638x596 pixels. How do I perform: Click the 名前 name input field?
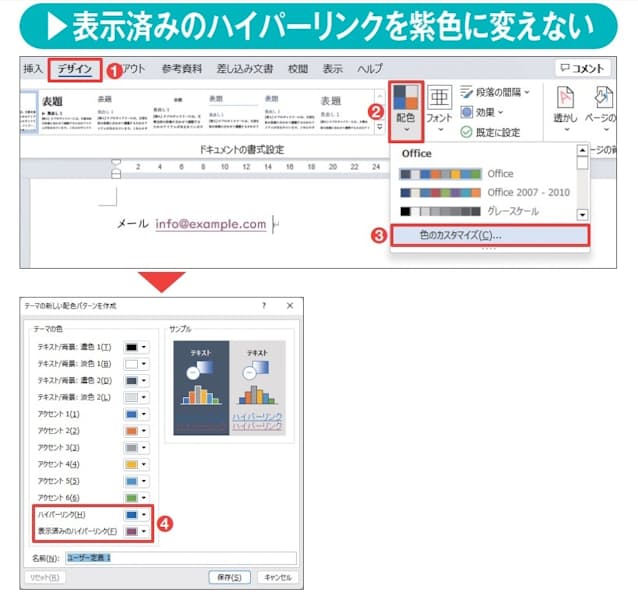181,558
